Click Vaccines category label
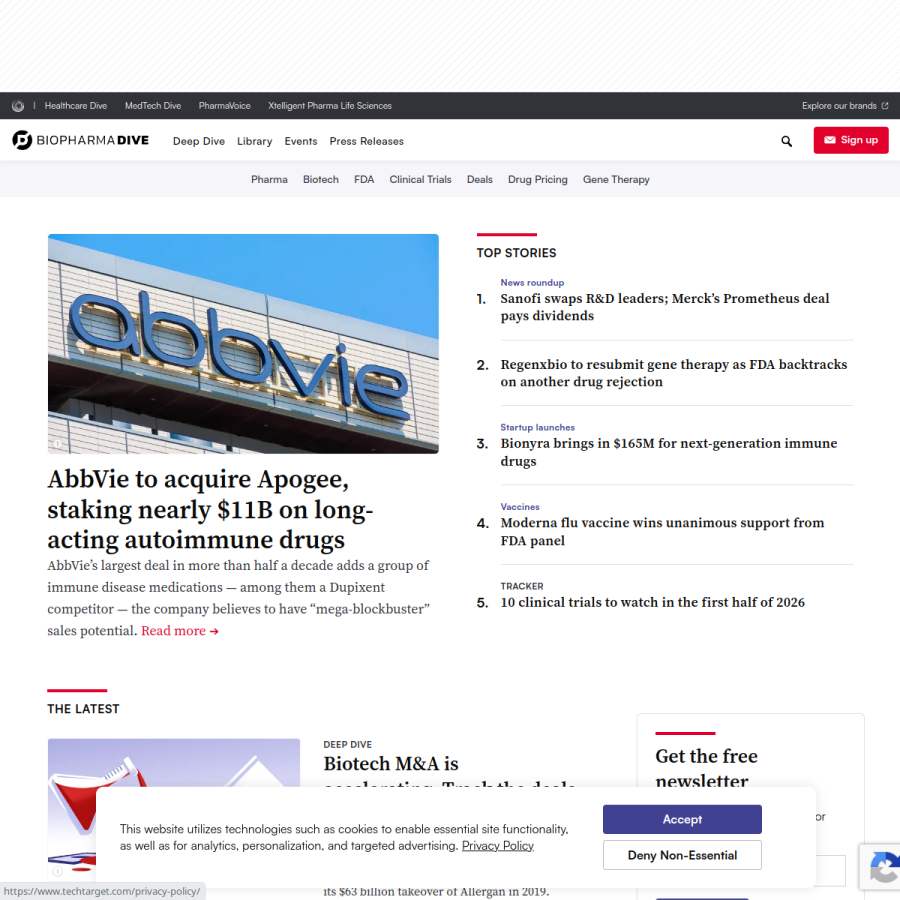900x900 pixels. click(520, 506)
